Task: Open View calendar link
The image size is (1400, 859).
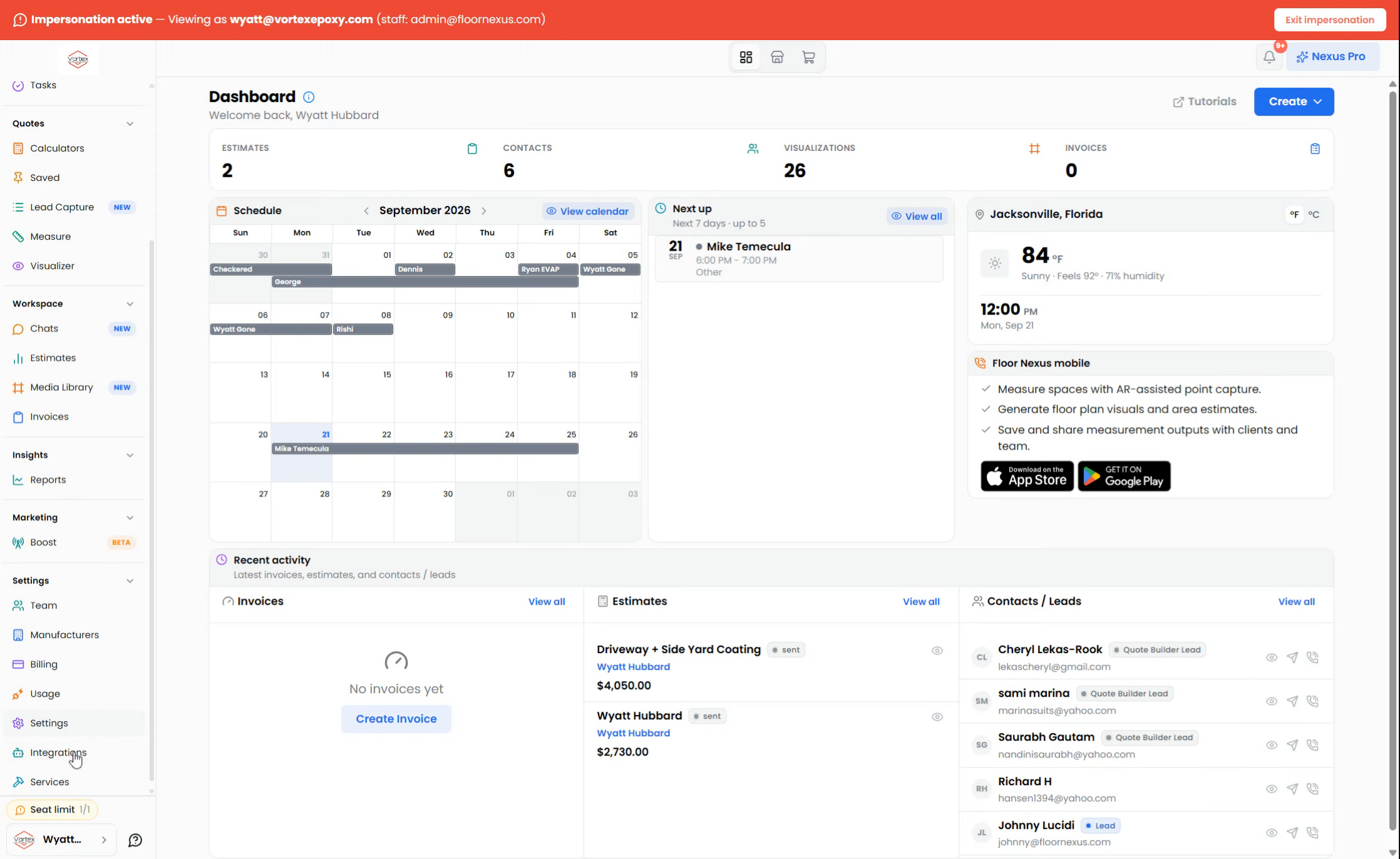Action: click(x=587, y=212)
